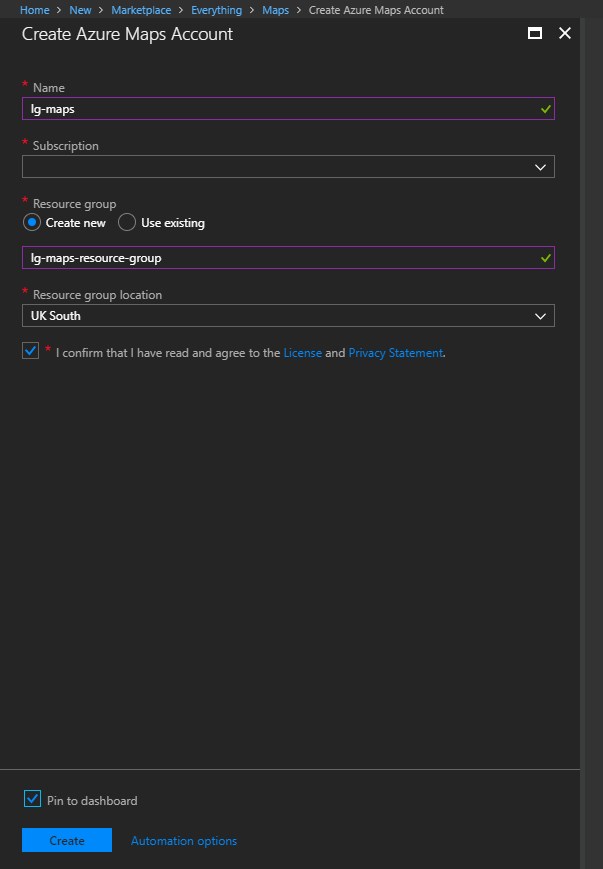
Task: Close the Create Azure Maps Account blade
Action: (565, 33)
